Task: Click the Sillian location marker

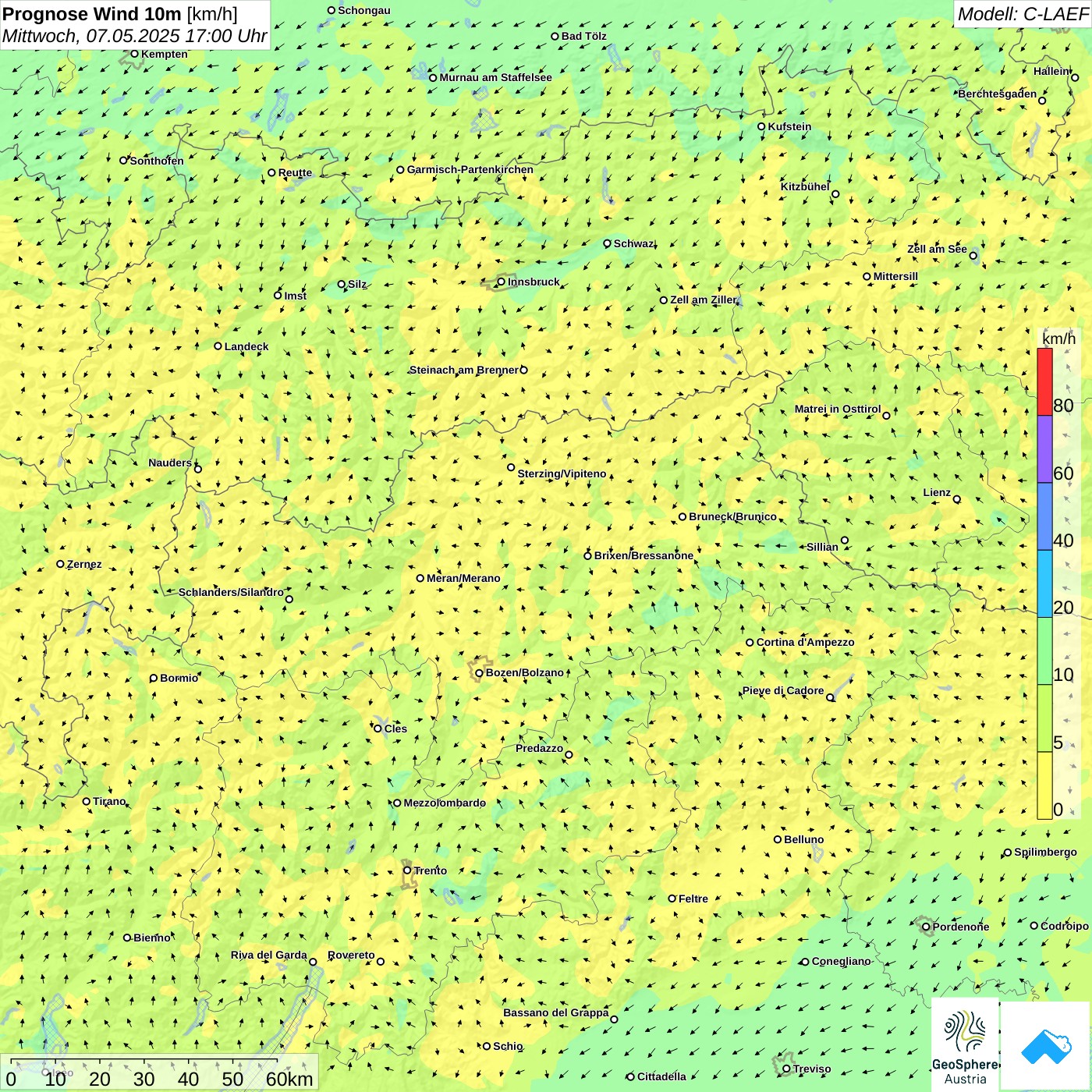Action: click(845, 541)
